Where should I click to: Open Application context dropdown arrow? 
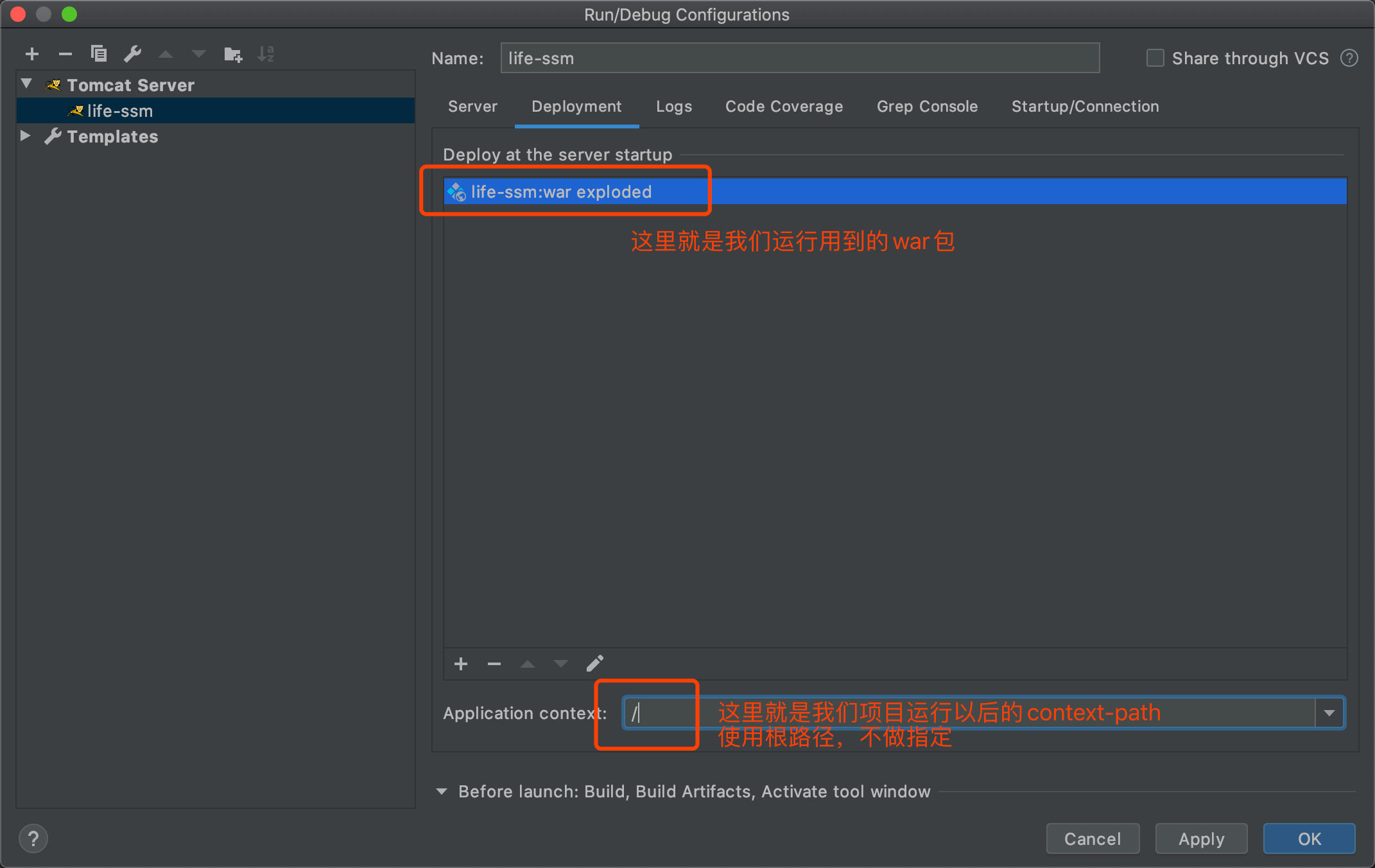pyautogui.click(x=1329, y=713)
